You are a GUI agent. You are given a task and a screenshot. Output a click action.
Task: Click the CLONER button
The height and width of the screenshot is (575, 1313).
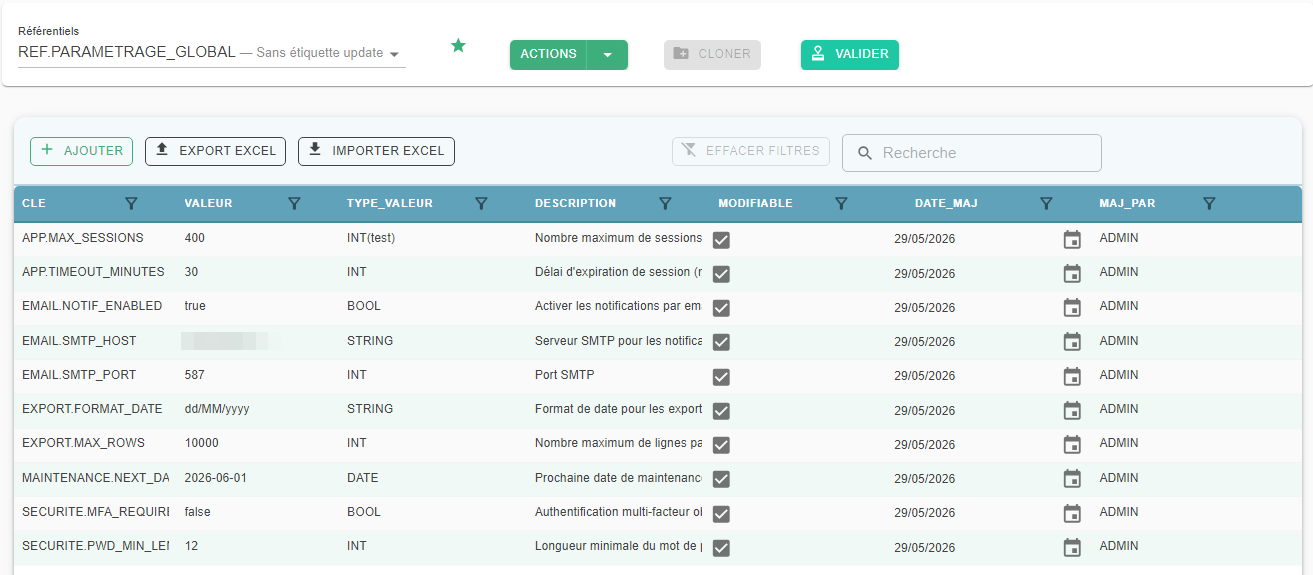tap(712, 55)
